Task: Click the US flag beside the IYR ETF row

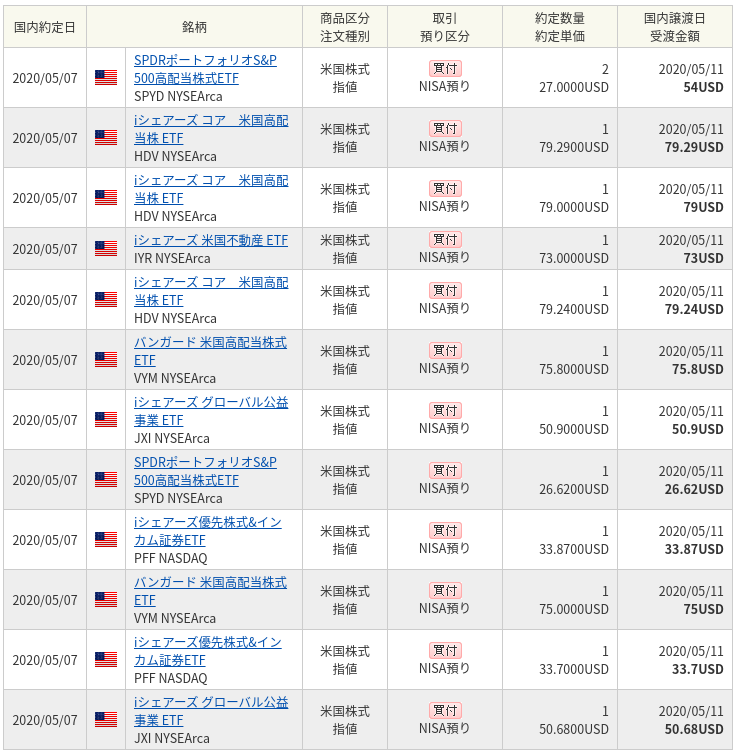Action: pyautogui.click(x=106, y=248)
